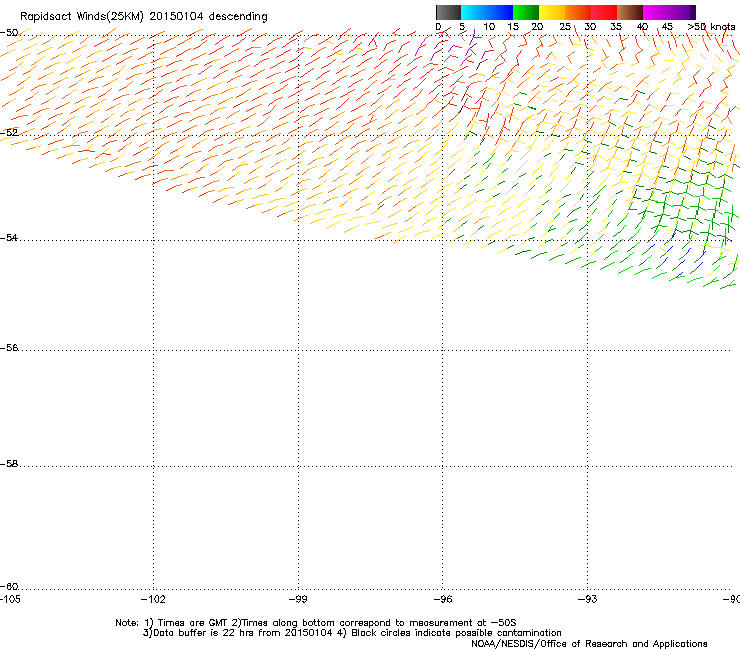Click the -52 latitude axis label
The image size is (740, 650).
9,133
